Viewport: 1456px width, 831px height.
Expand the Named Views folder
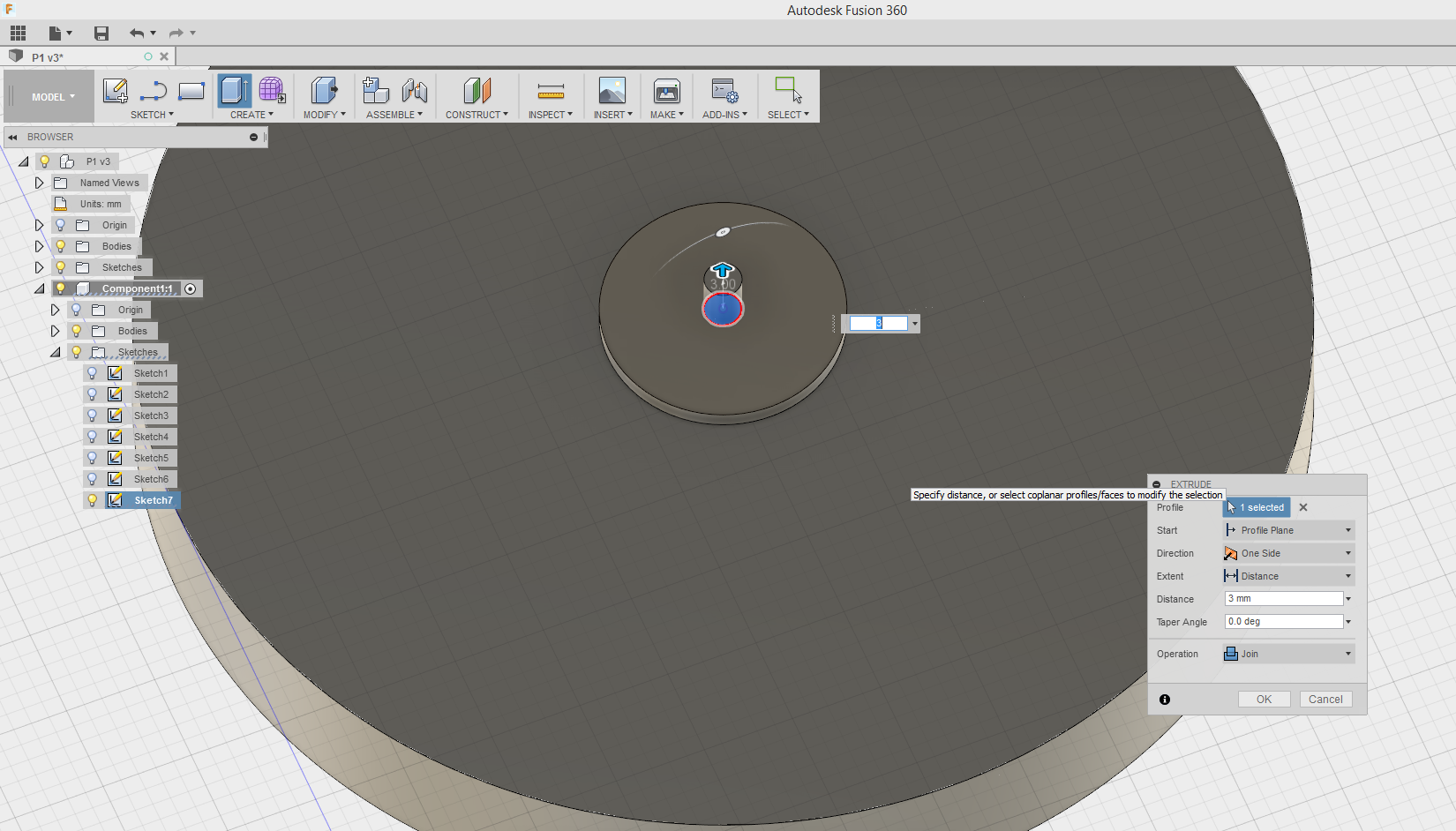pyautogui.click(x=40, y=183)
